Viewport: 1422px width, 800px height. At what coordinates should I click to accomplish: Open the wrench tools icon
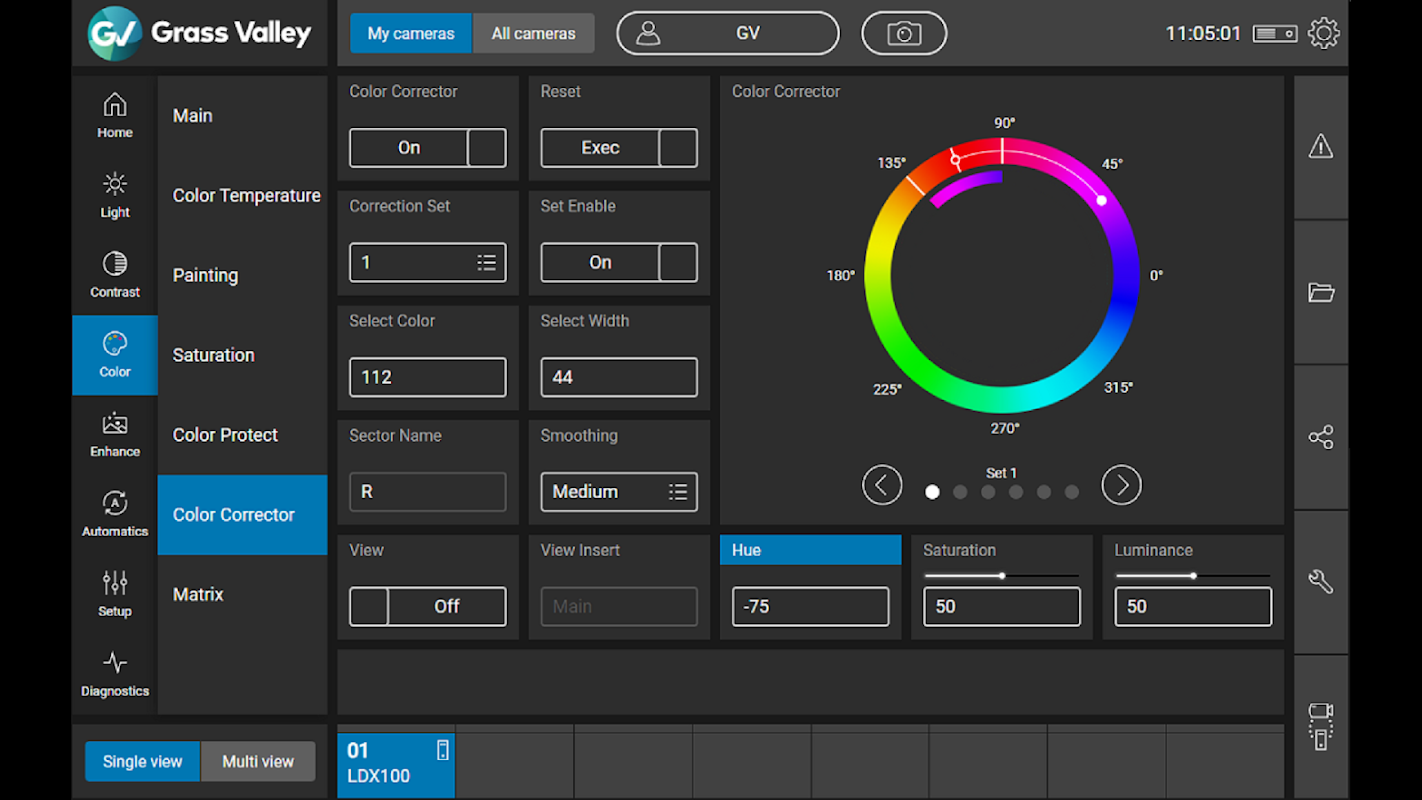coord(1321,582)
